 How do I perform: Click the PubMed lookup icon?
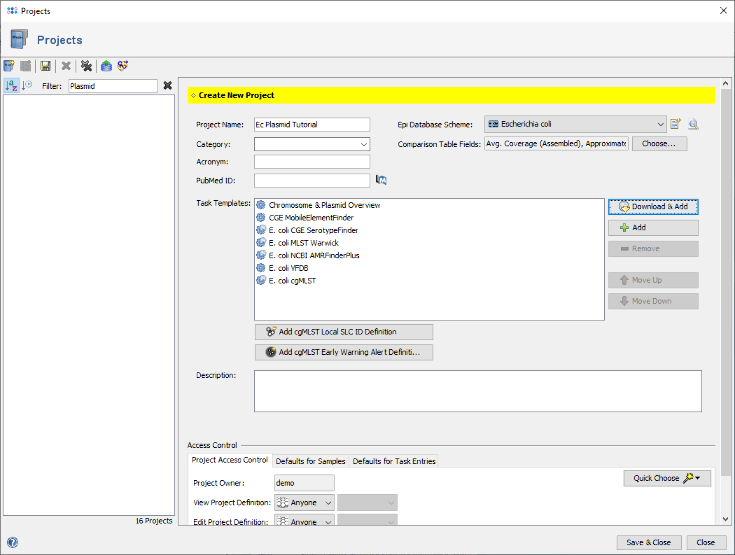(x=381, y=180)
